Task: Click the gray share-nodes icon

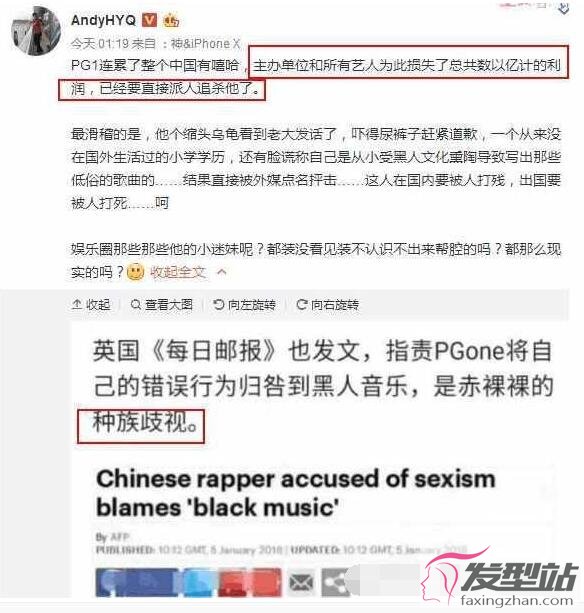Action: point(334,583)
